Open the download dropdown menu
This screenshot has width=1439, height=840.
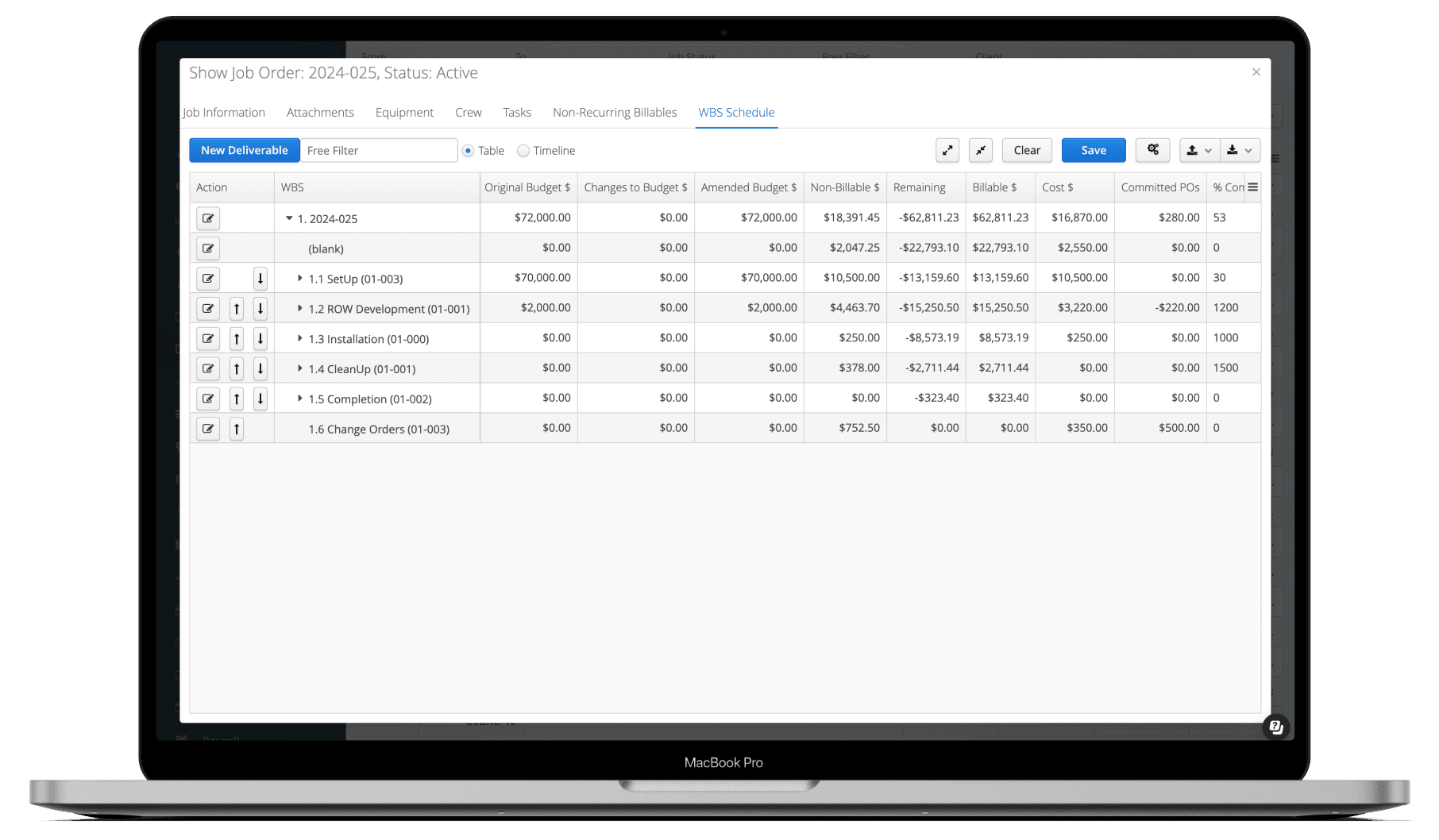click(x=1239, y=150)
